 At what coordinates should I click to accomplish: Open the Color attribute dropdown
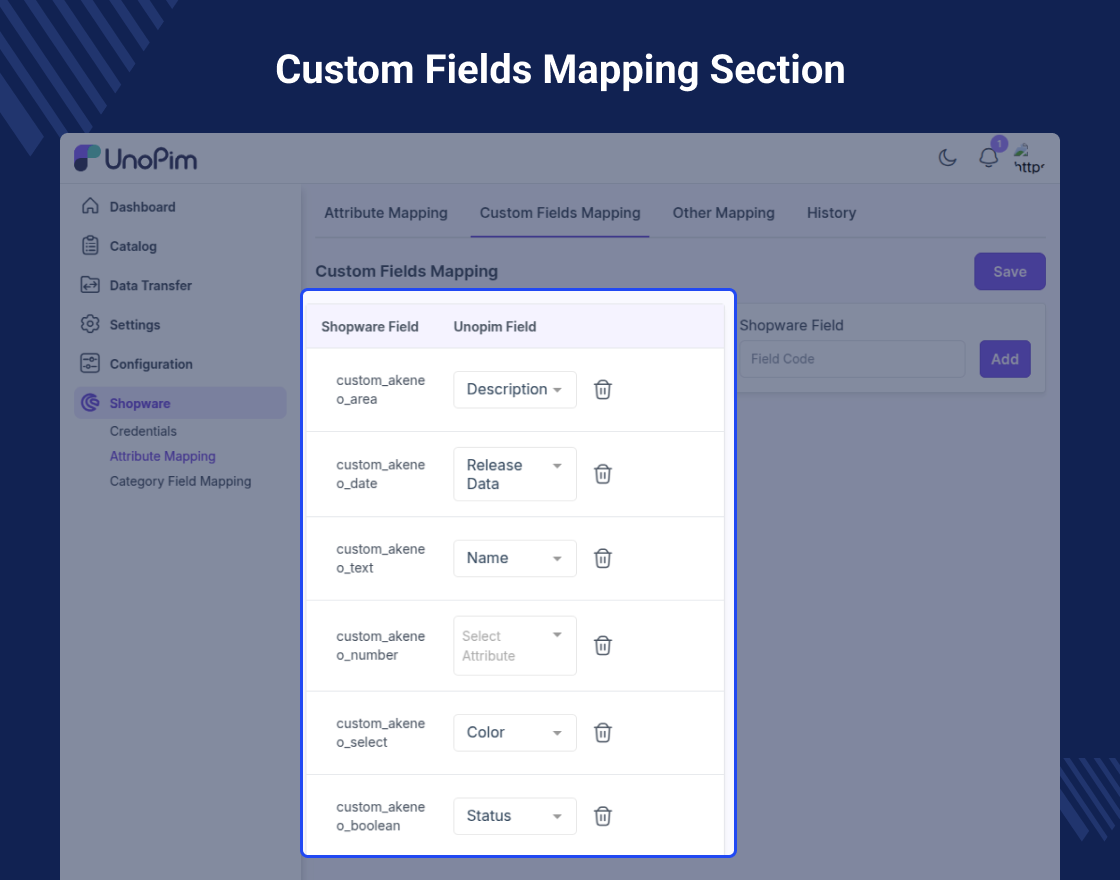(515, 733)
